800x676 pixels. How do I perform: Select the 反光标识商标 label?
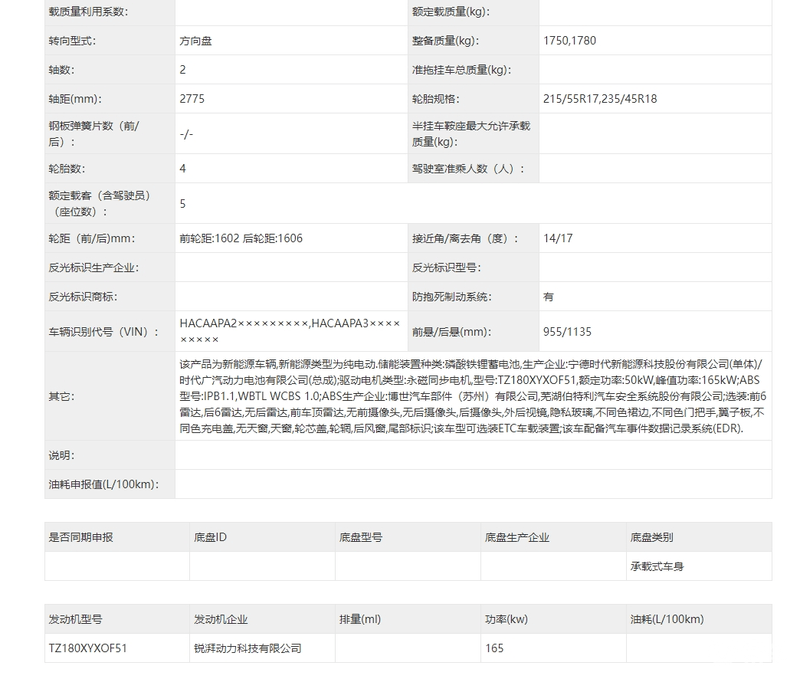(x=83, y=297)
